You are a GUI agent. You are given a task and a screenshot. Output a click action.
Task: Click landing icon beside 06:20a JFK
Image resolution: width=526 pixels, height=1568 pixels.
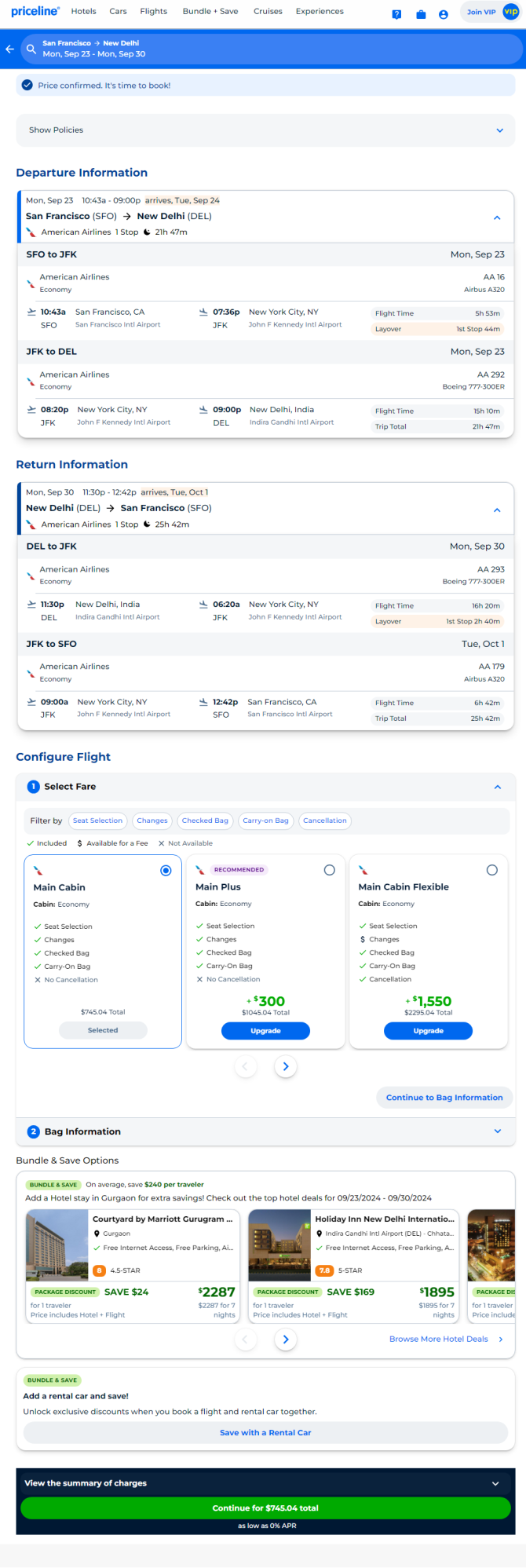click(x=203, y=604)
